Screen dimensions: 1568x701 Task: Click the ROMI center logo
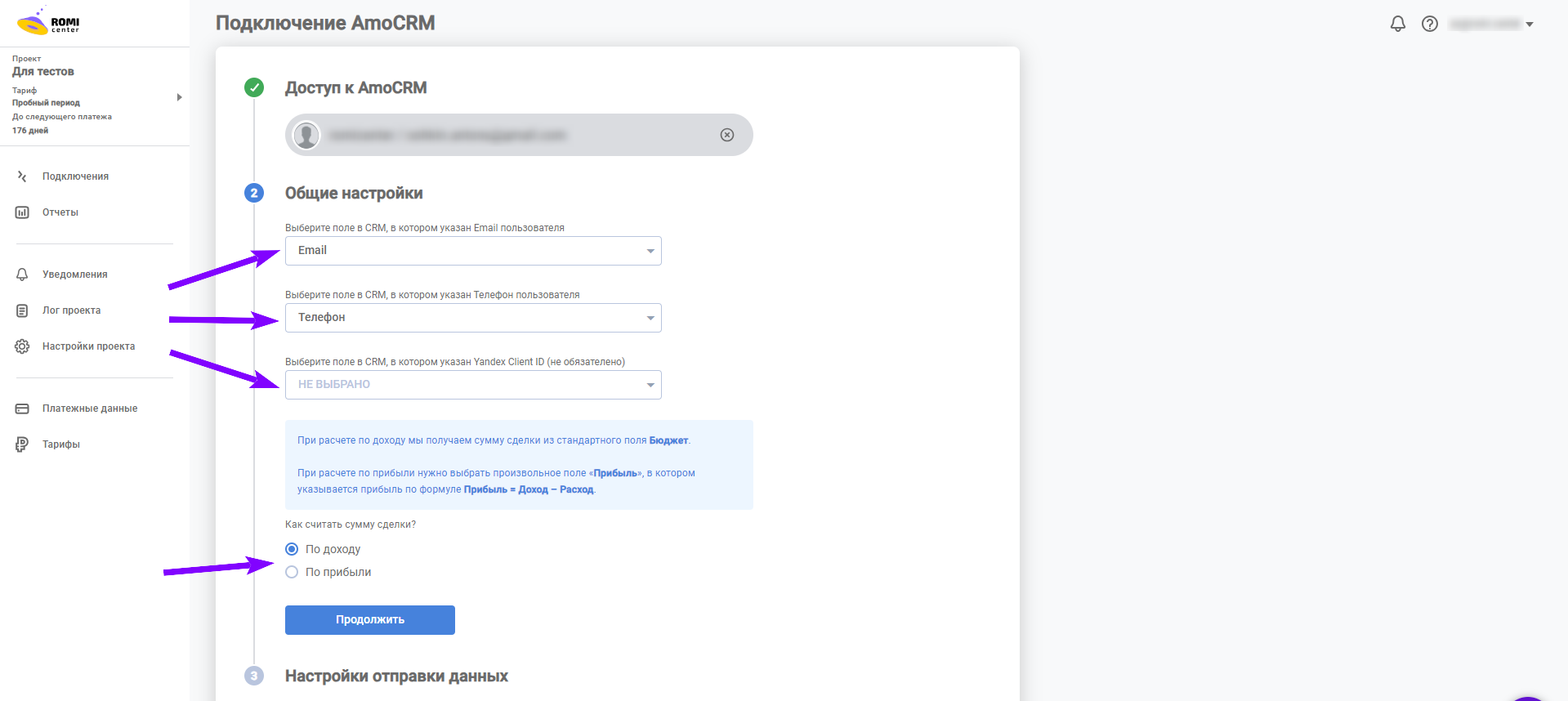click(48, 23)
